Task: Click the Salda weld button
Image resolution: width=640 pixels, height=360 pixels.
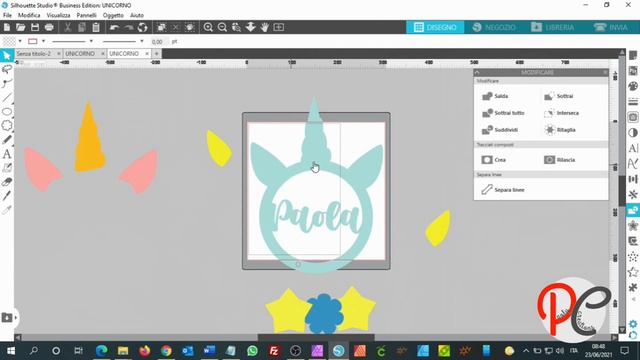Action: coord(495,96)
